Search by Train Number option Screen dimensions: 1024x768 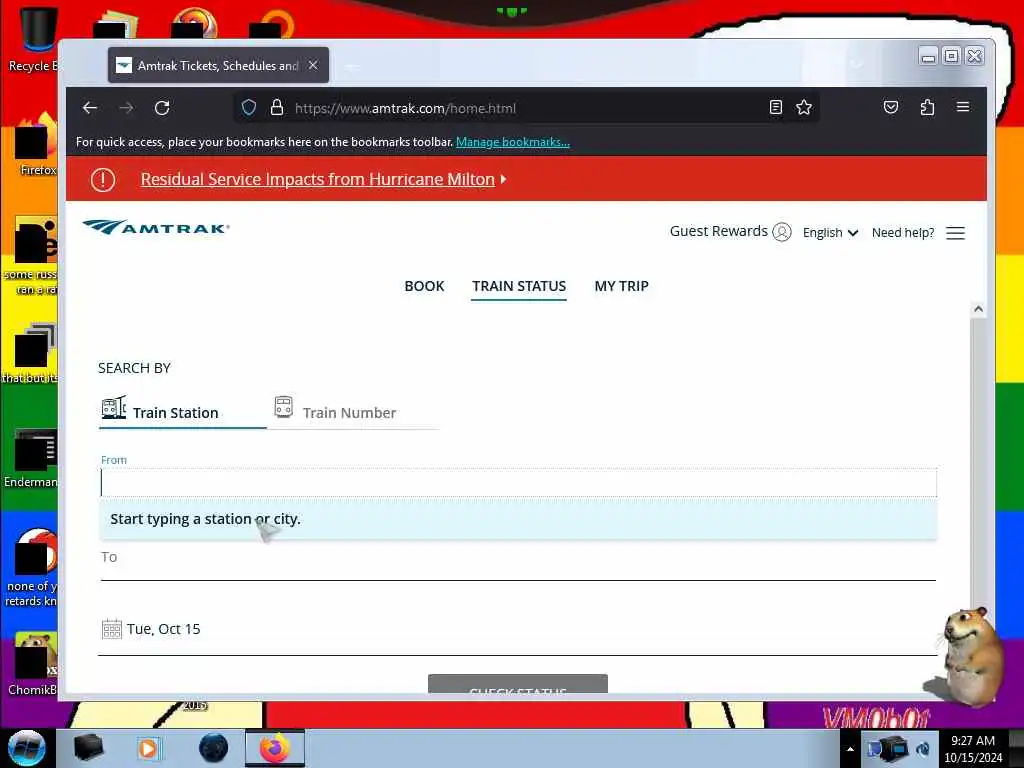point(353,411)
